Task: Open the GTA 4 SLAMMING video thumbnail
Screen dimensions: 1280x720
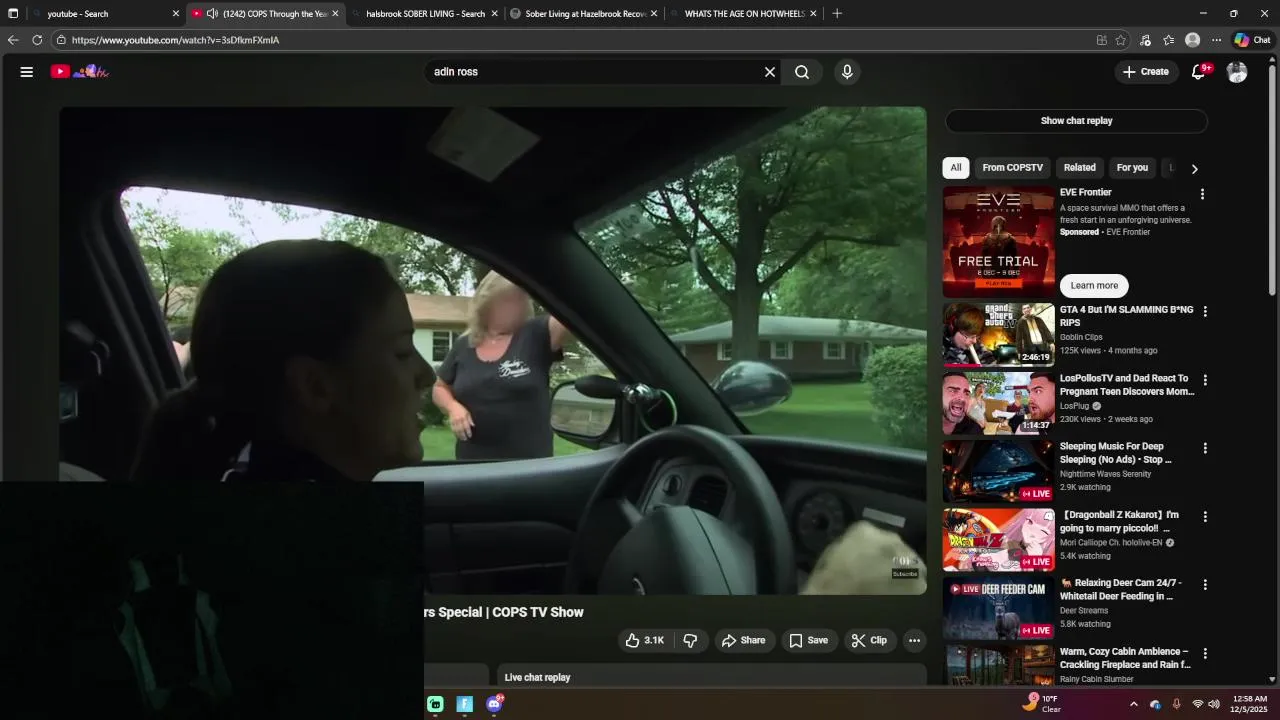Action: click(998, 335)
